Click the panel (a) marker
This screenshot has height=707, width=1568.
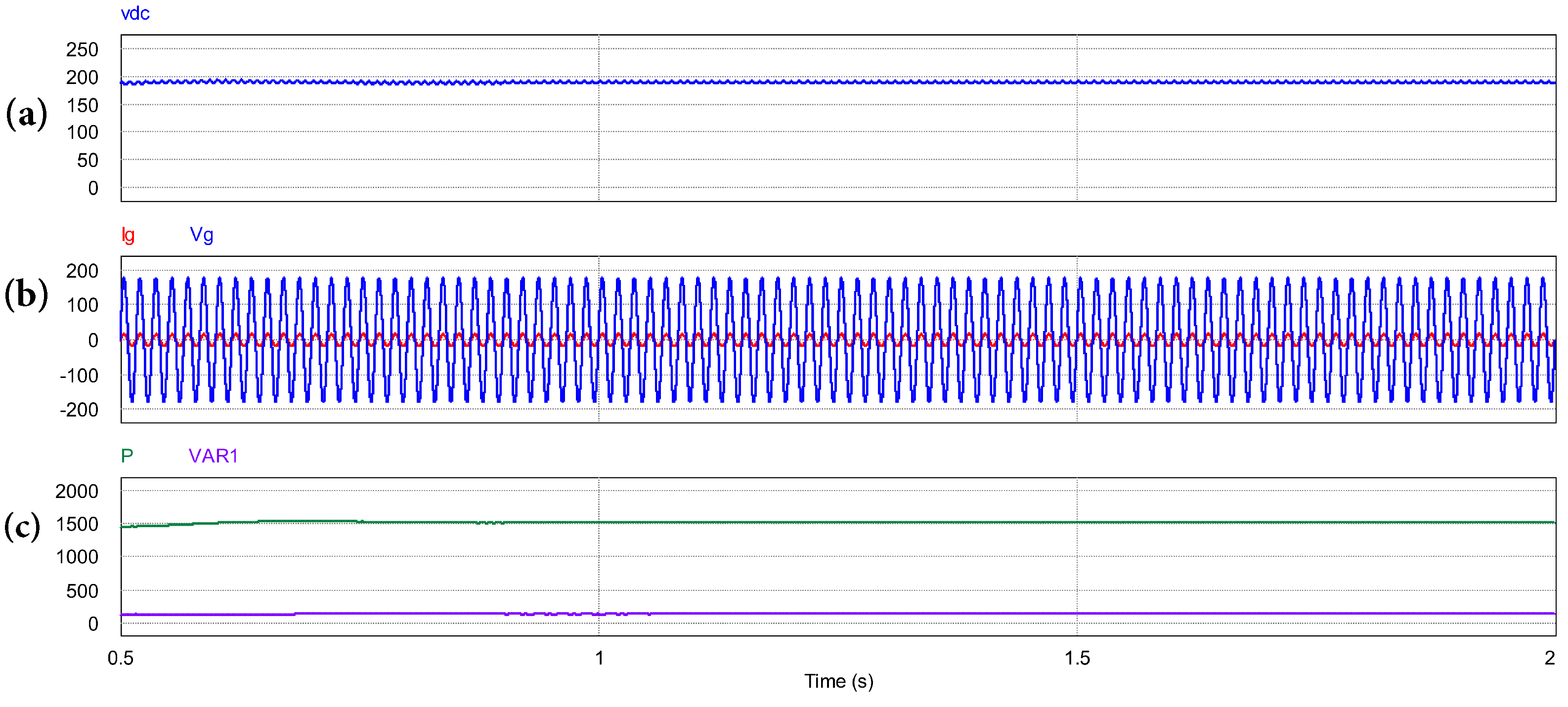(28, 116)
